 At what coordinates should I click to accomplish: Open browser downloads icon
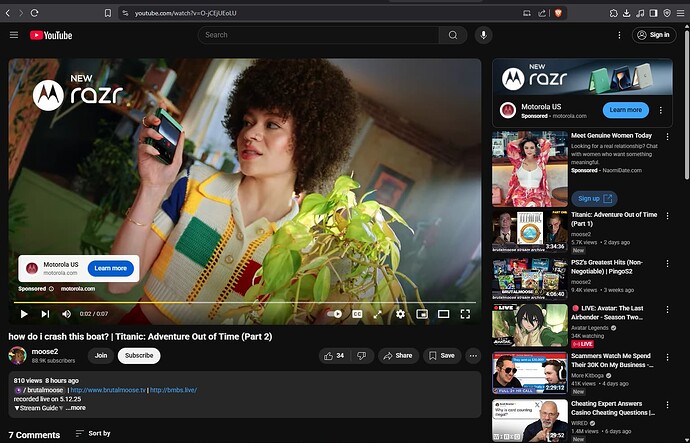point(627,13)
